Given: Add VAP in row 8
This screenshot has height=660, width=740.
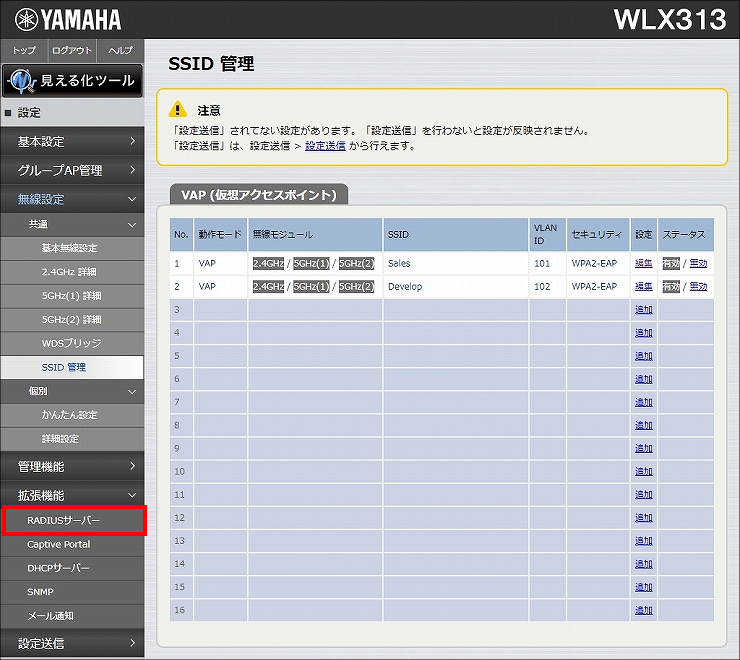Looking at the screenshot, I should tap(643, 425).
